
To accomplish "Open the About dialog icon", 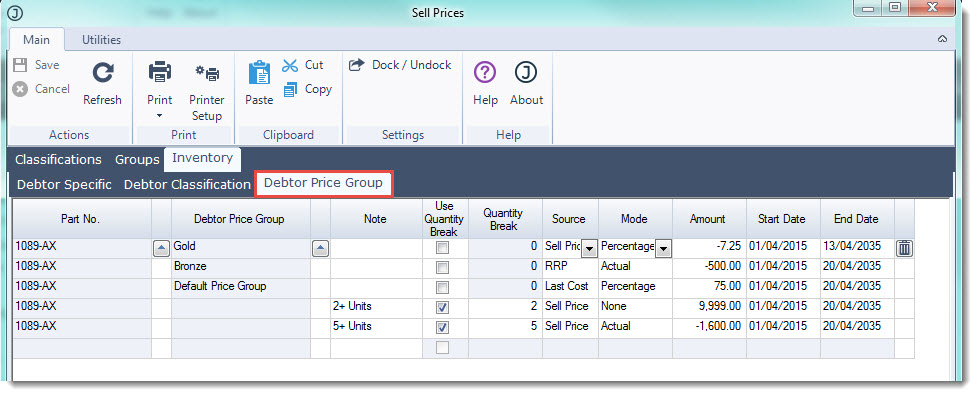I will (526, 73).
